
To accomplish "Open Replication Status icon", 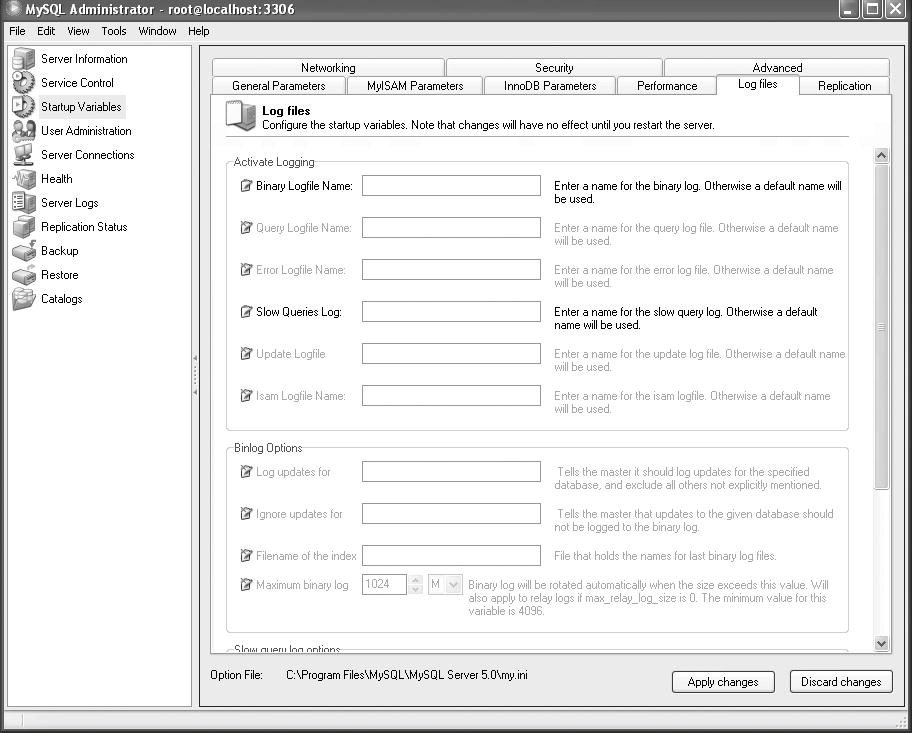I will (x=24, y=227).
